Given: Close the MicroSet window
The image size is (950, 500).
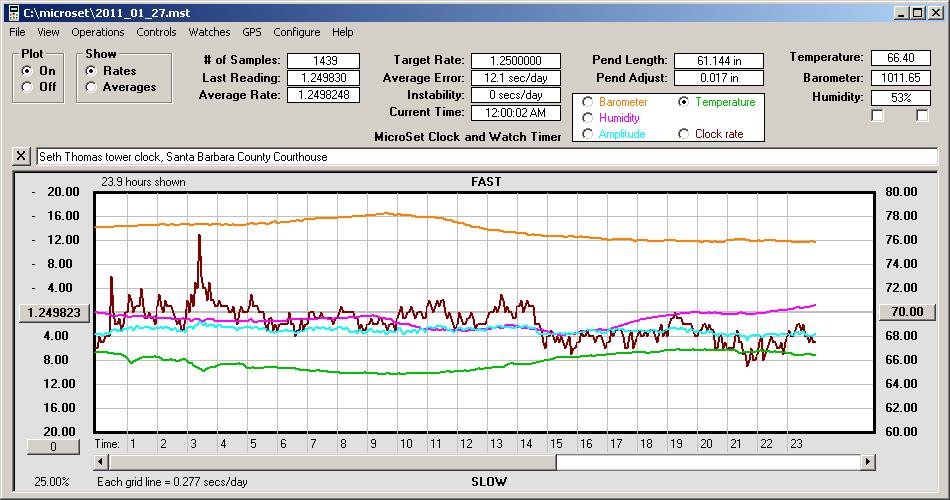Looking at the screenshot, I should coord(935,12).
